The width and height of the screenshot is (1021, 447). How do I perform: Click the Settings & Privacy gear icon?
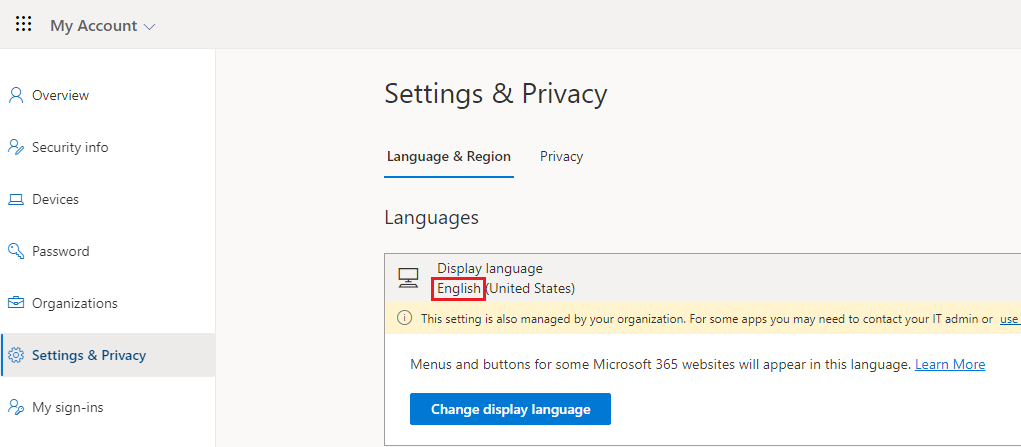(x=16, y=355)
